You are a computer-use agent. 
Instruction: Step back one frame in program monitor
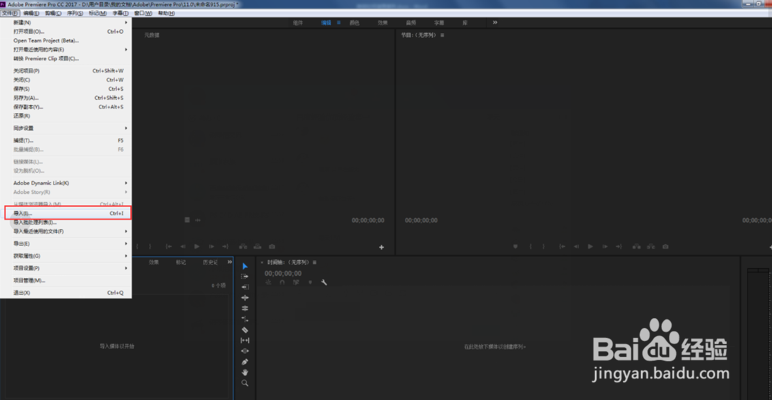[x=576, y=246]
